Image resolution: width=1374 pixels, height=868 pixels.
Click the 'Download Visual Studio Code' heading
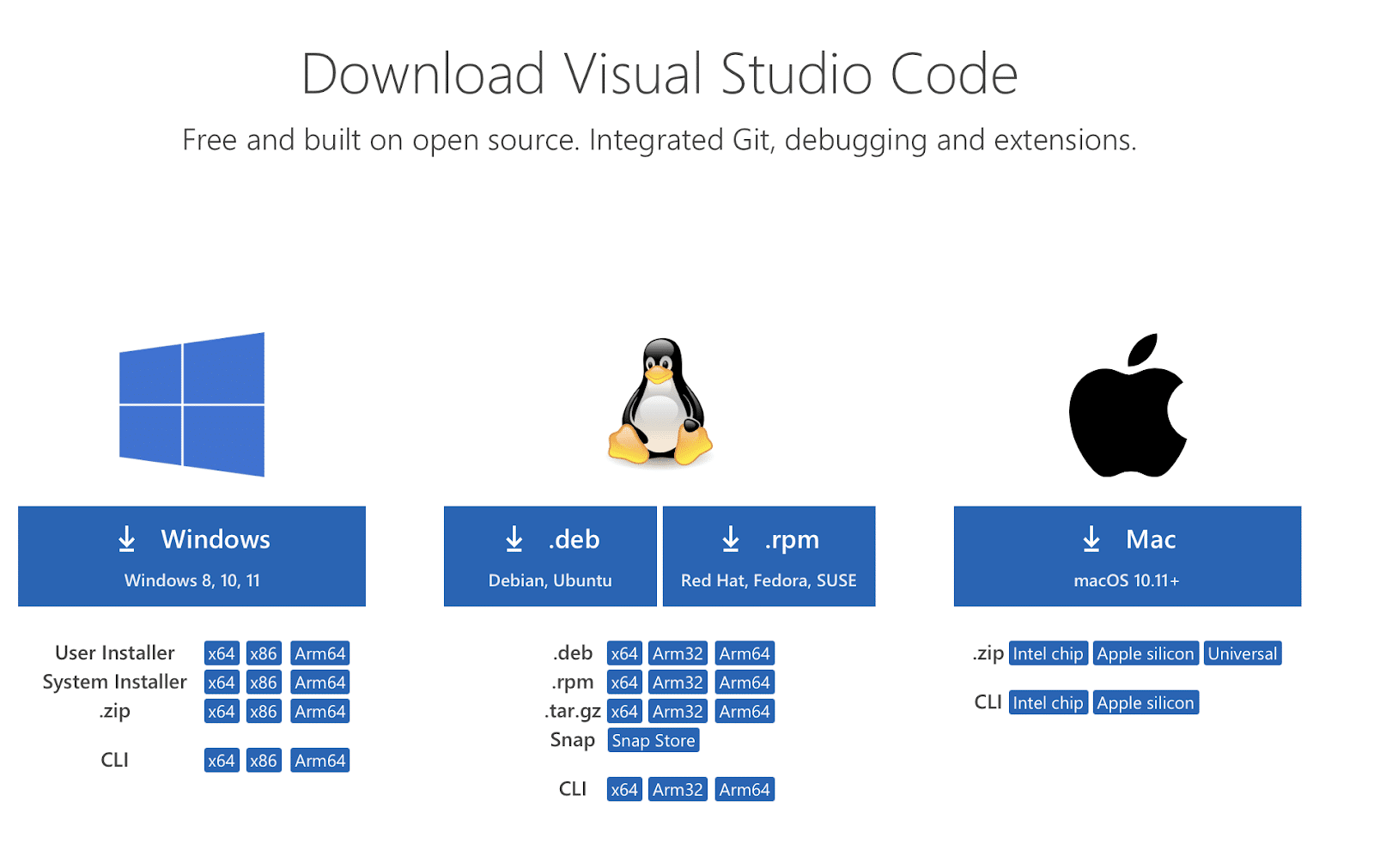(x=660, y=74)
